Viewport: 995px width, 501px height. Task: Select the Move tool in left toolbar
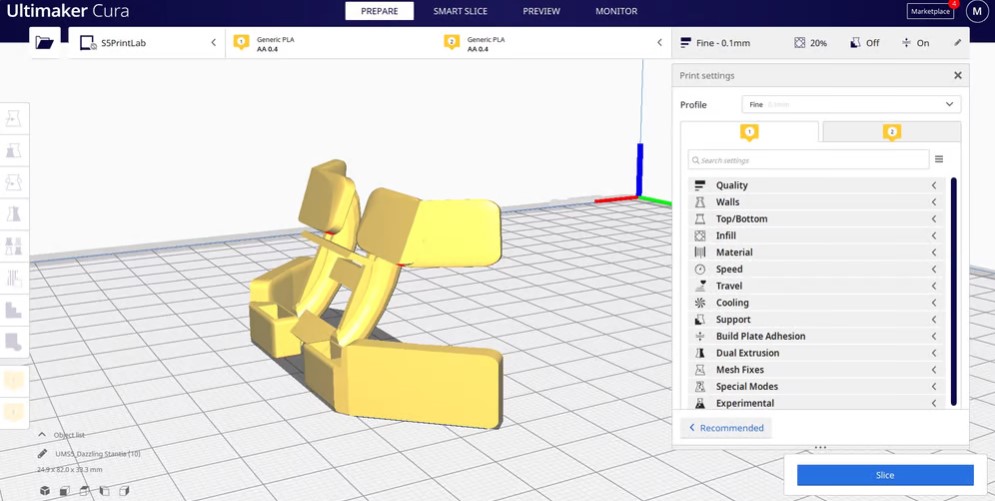13,119
